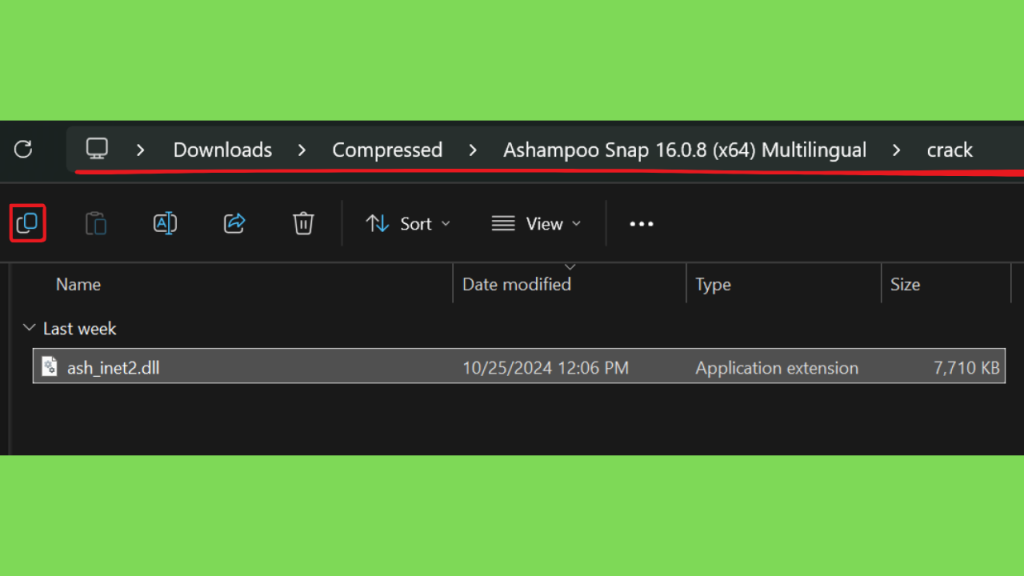Sort by the Name column header

click(x=78, y=284)
